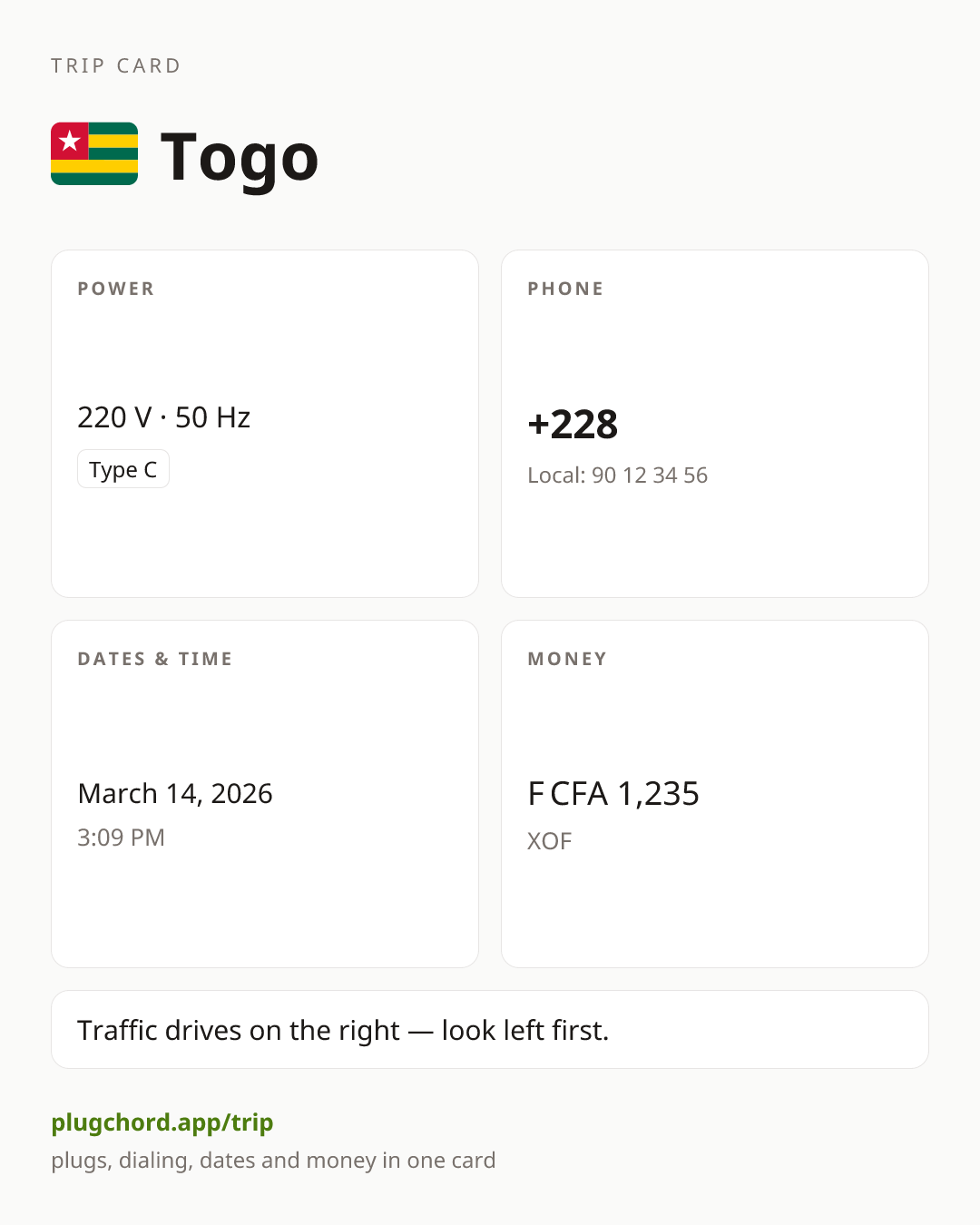Click the XOF currency code
This screenshot has height=1225, width=980.
click(550, 841)
